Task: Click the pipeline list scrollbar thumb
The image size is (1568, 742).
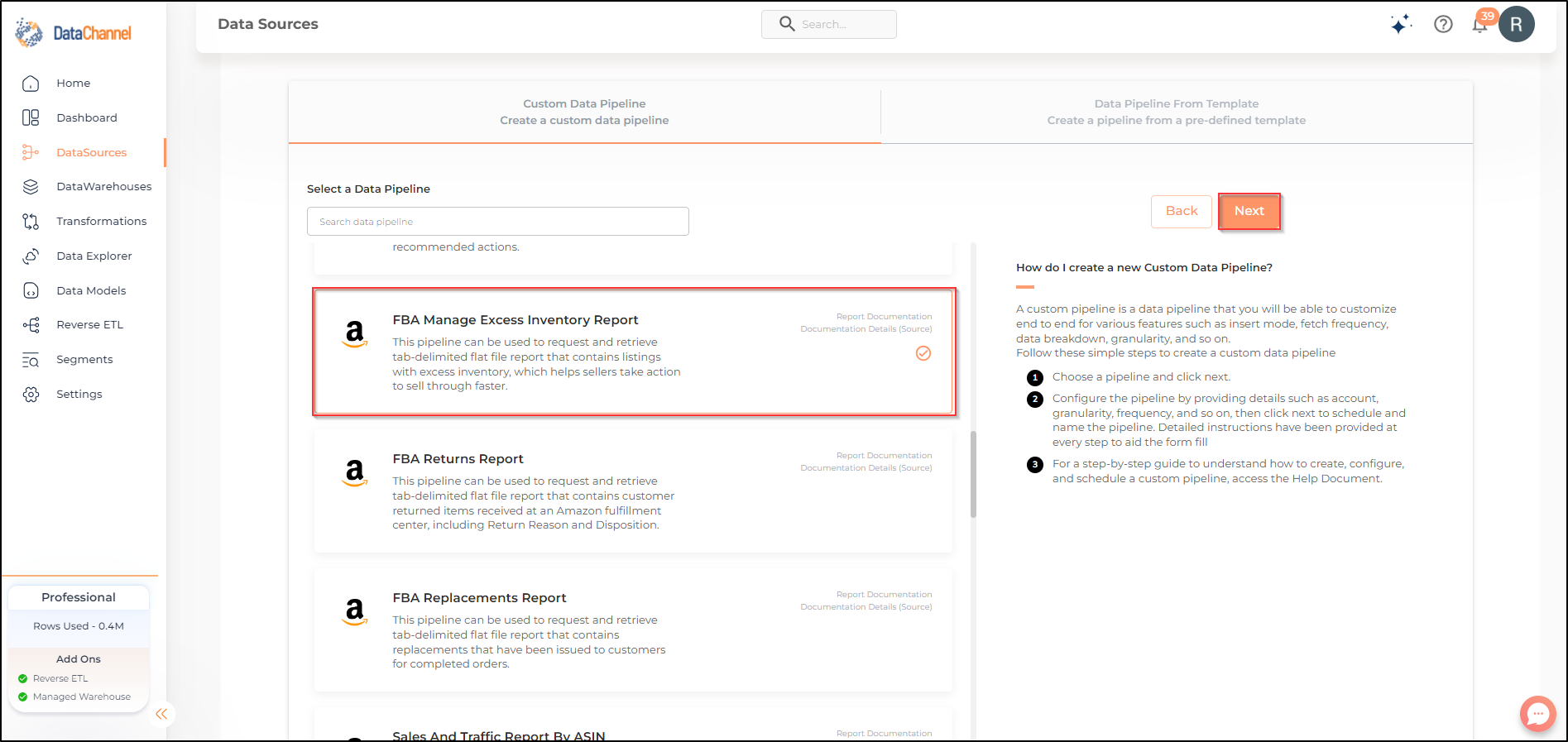Action: 973,474
